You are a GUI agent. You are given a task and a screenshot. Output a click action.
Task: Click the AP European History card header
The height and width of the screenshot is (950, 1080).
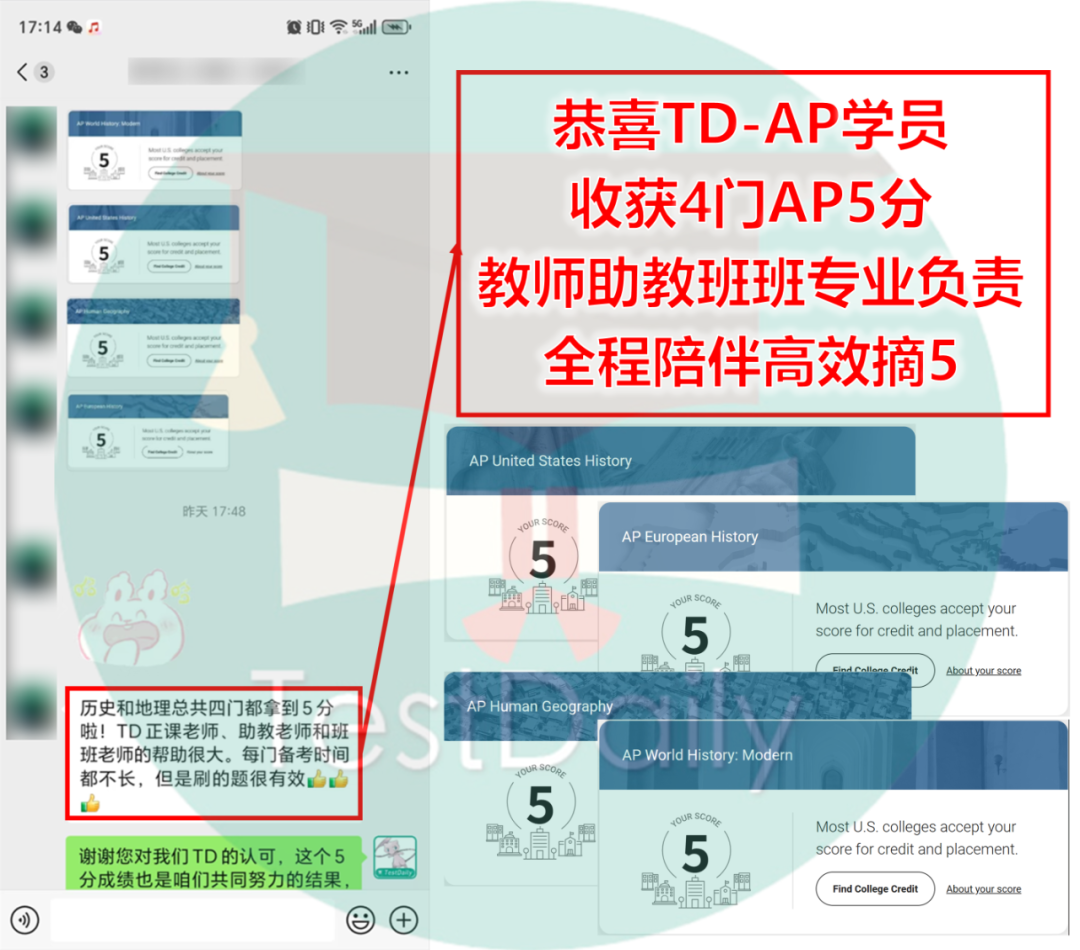click(833, 537)
